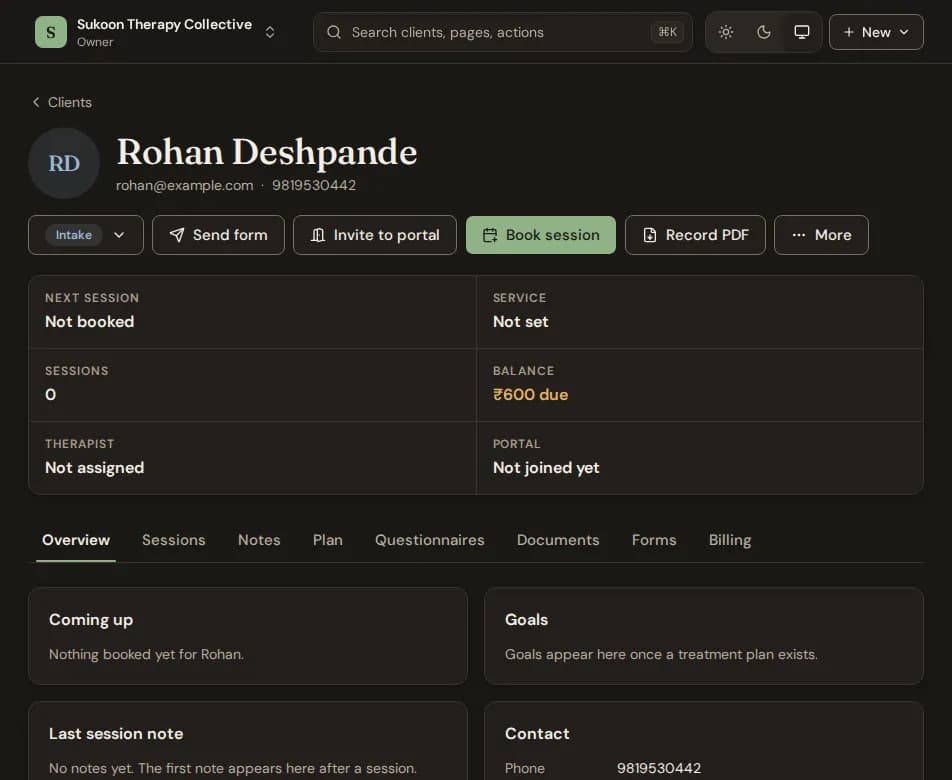The height and width of the screenshot is (780, 952).
Task: Switch to light theme sun icon
Action: (x=726, y=32)
